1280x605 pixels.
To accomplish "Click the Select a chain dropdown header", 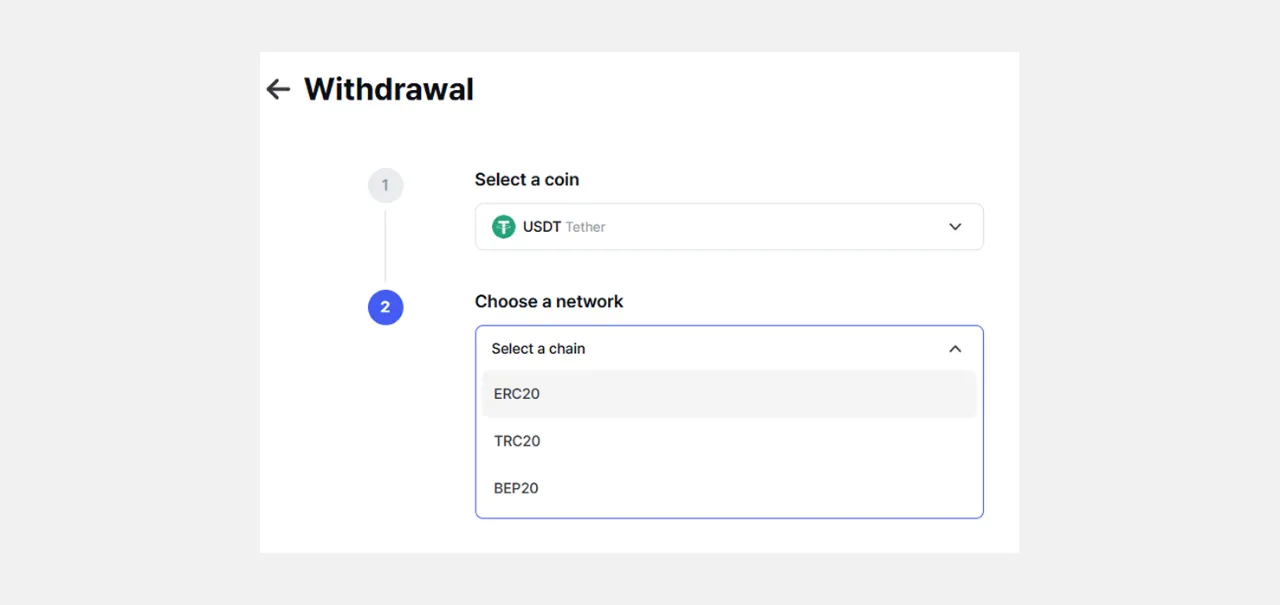I will point(728,349).
